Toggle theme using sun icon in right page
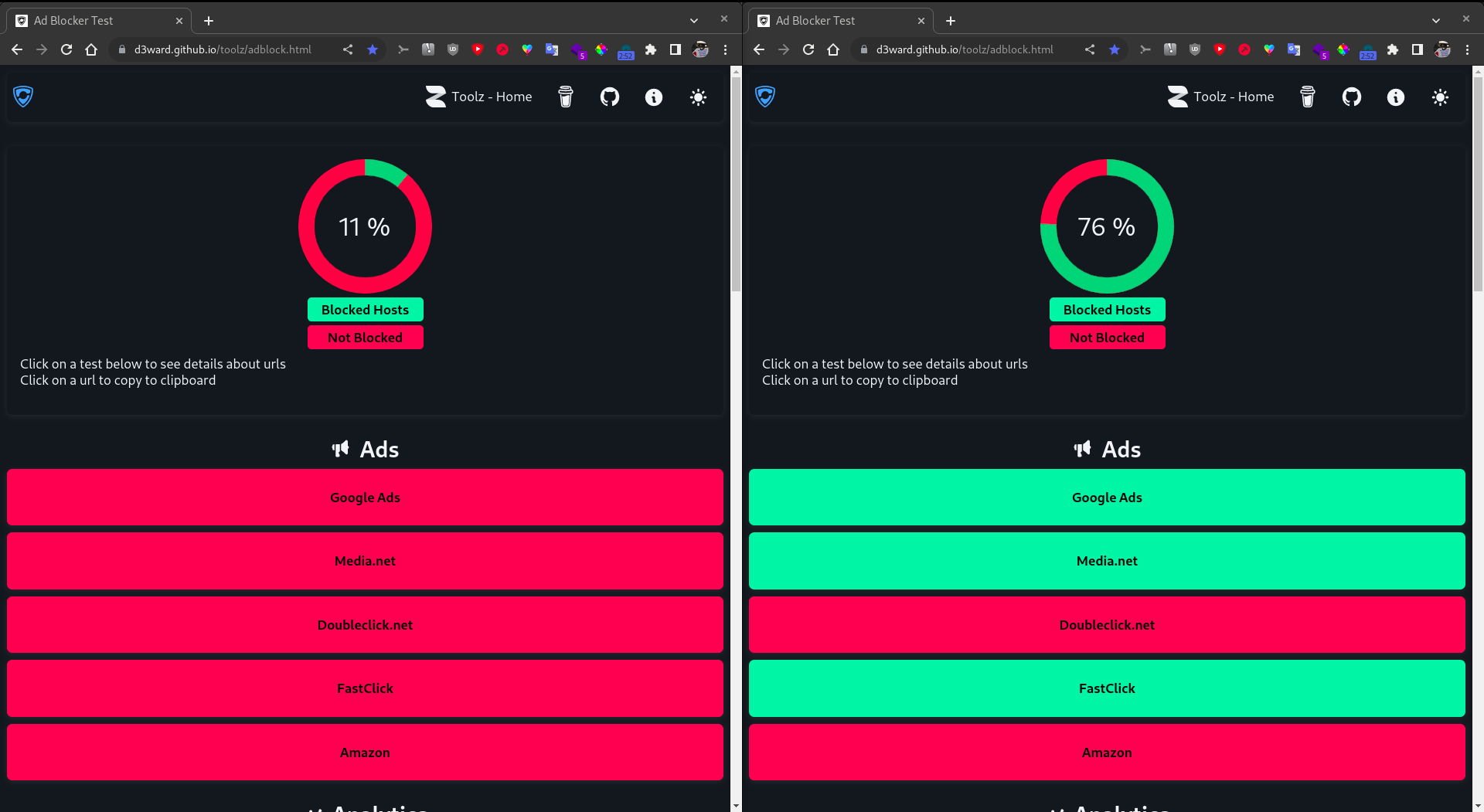The width and height of the screenshot is (1484, 812). tap(1439, 97)
